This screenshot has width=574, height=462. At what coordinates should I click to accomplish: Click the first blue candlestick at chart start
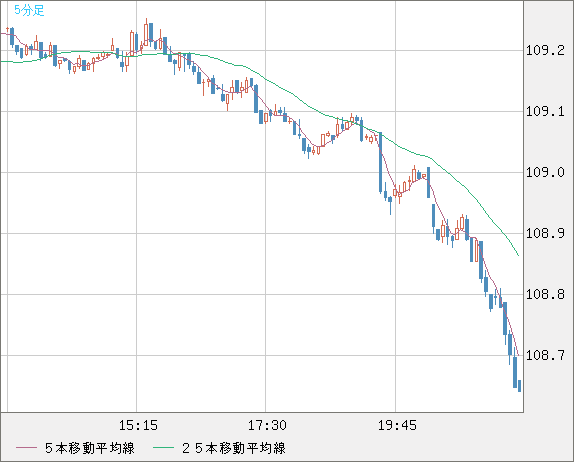[x=12, y=37]
